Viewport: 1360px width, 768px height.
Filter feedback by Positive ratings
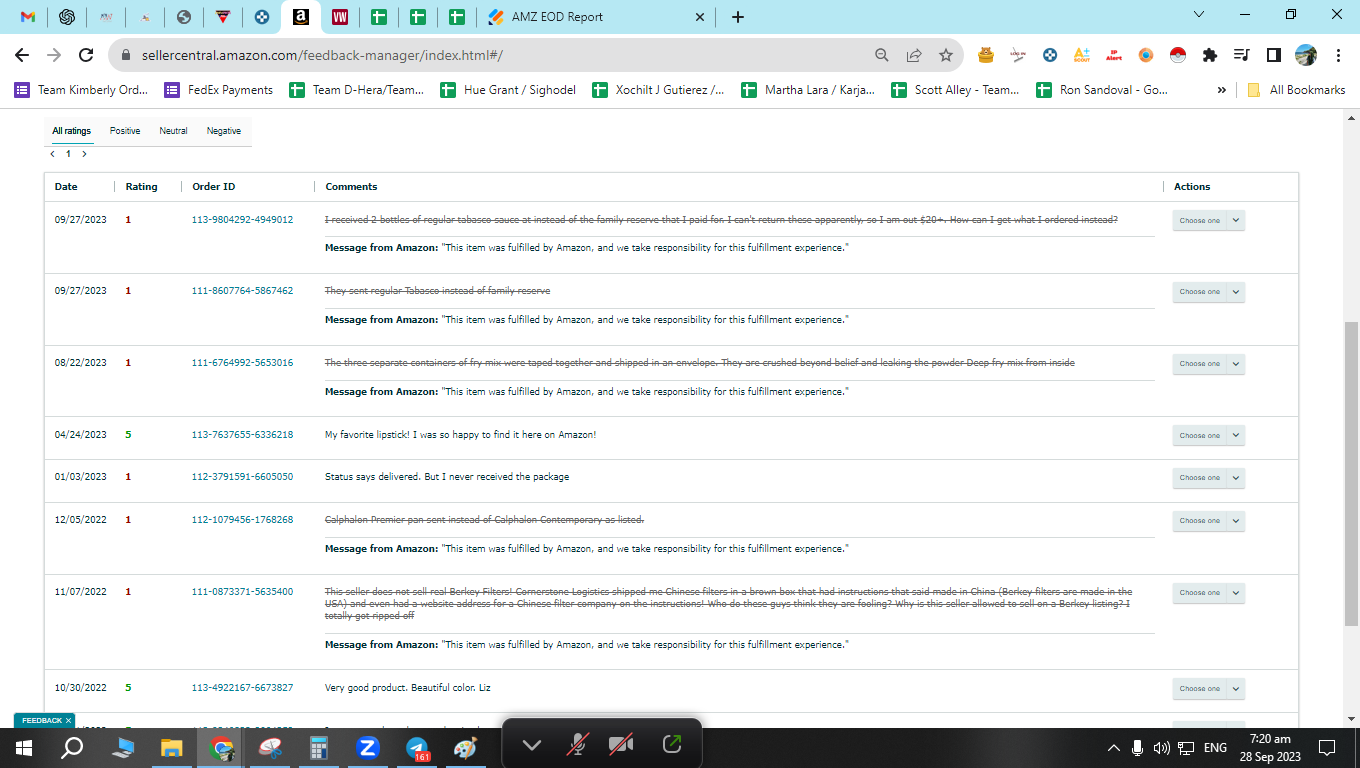[125, 131]
